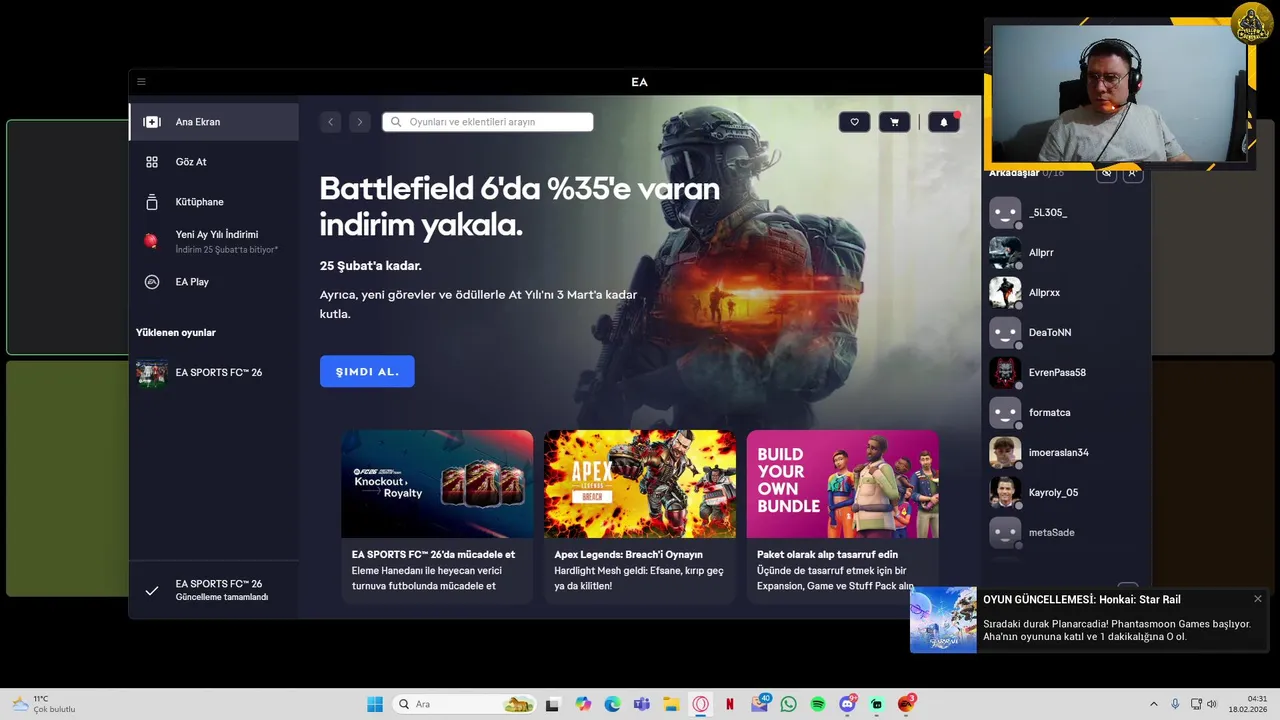
Task: Launch EA SPORTS FC 26 from installed games
Action: (214, 373)
